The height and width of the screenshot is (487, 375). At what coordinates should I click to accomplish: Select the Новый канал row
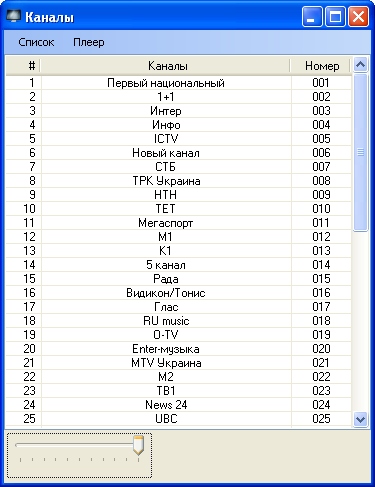pos(179,153)
